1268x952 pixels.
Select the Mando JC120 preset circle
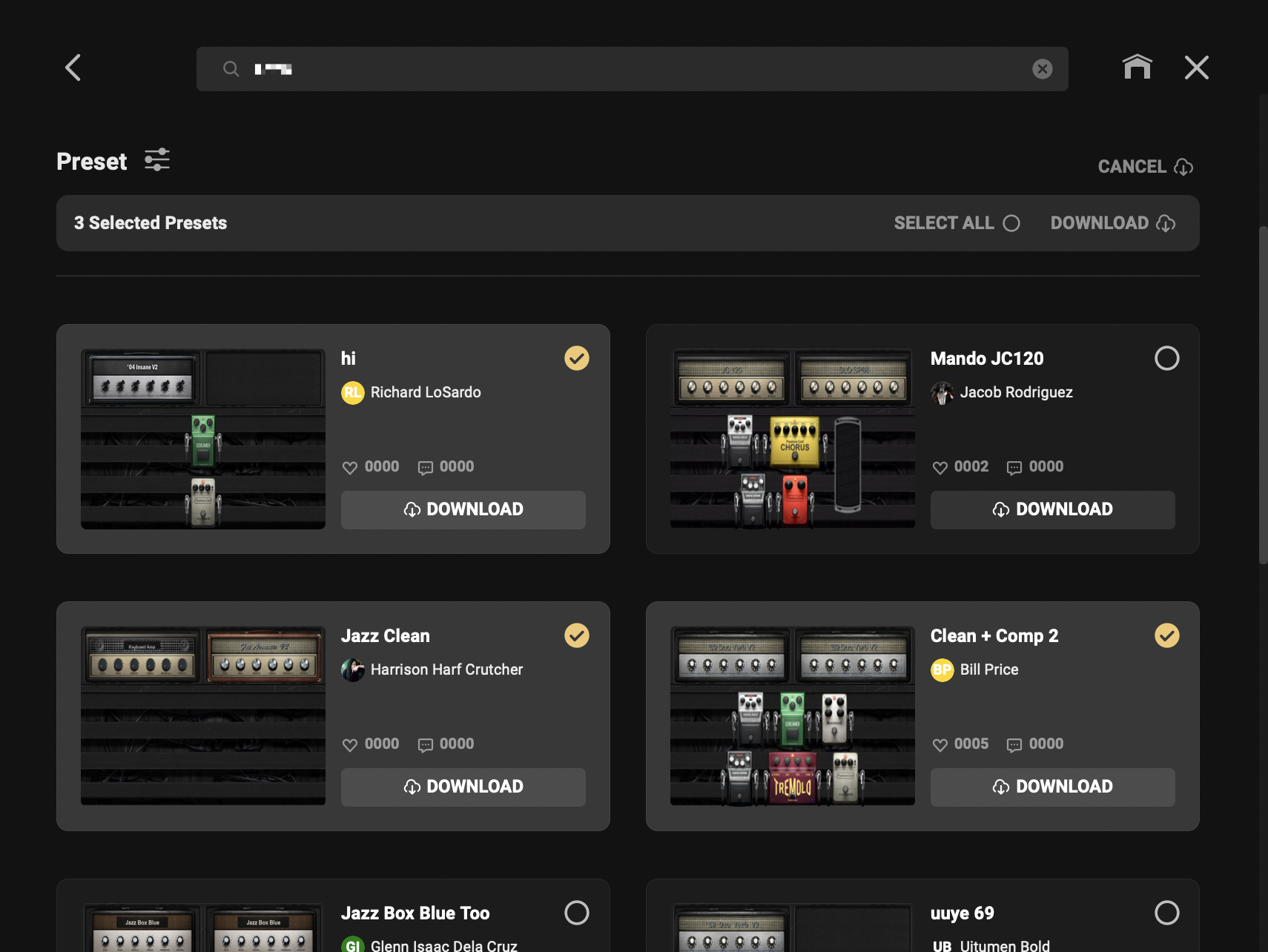click(1167, 358)
